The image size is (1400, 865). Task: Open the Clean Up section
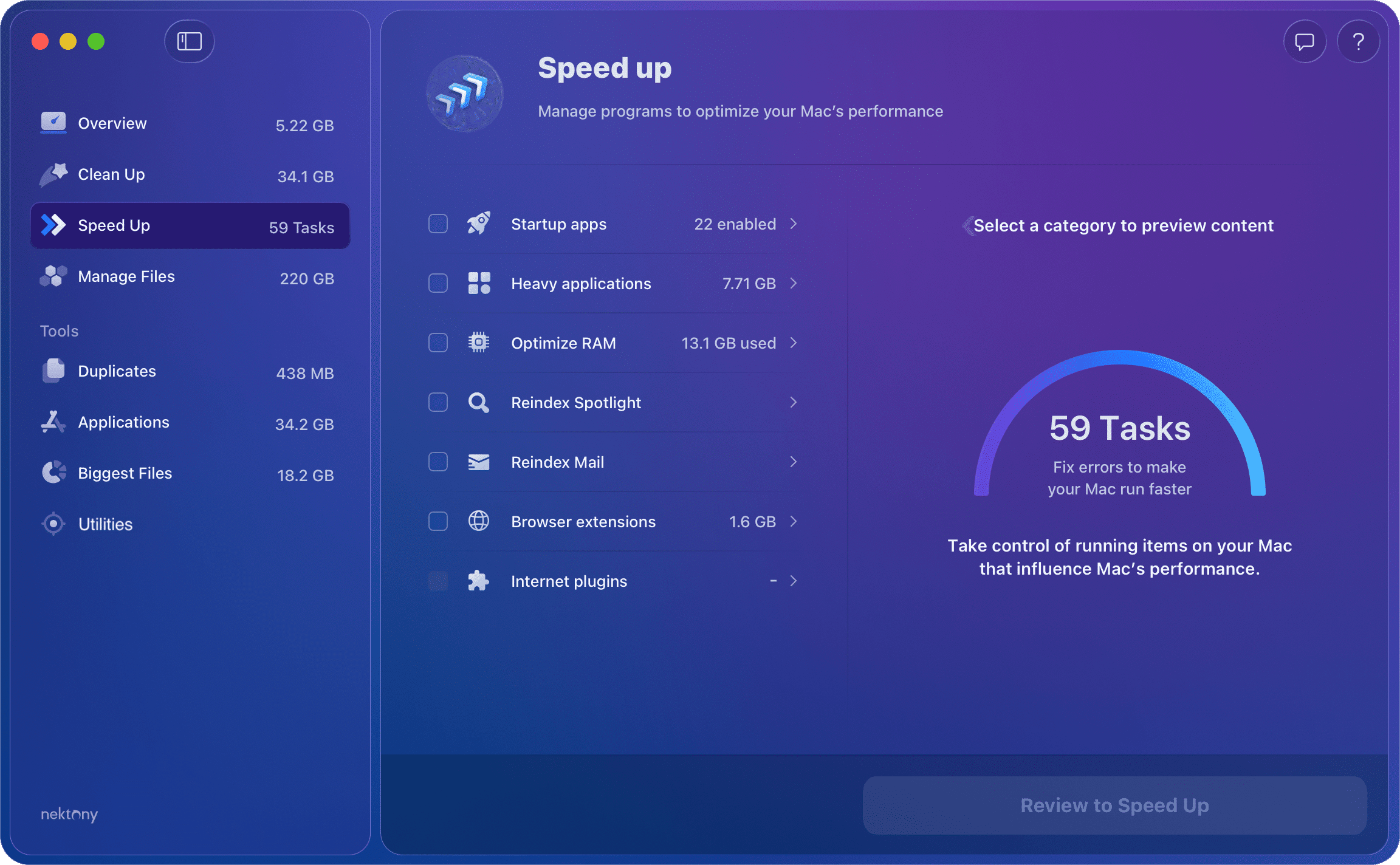click(111, 174)
